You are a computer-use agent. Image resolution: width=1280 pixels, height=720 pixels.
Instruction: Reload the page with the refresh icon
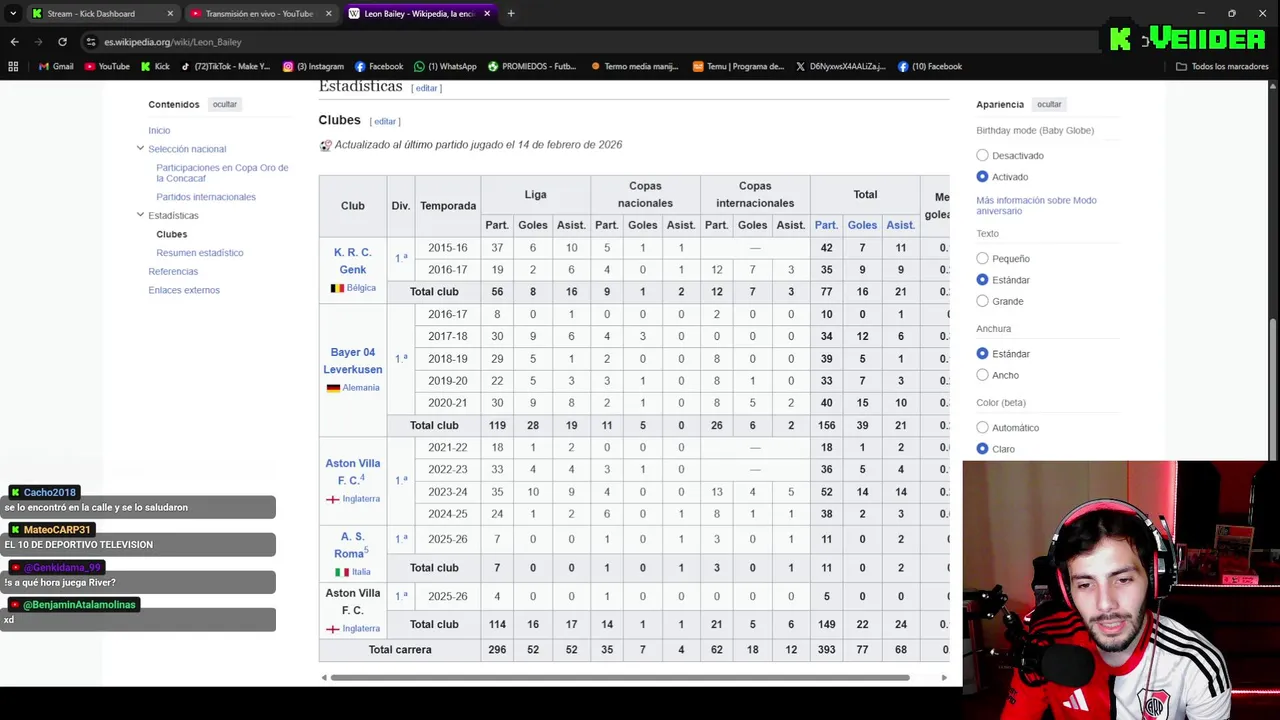pyautogui.click(x=62, y=42)
